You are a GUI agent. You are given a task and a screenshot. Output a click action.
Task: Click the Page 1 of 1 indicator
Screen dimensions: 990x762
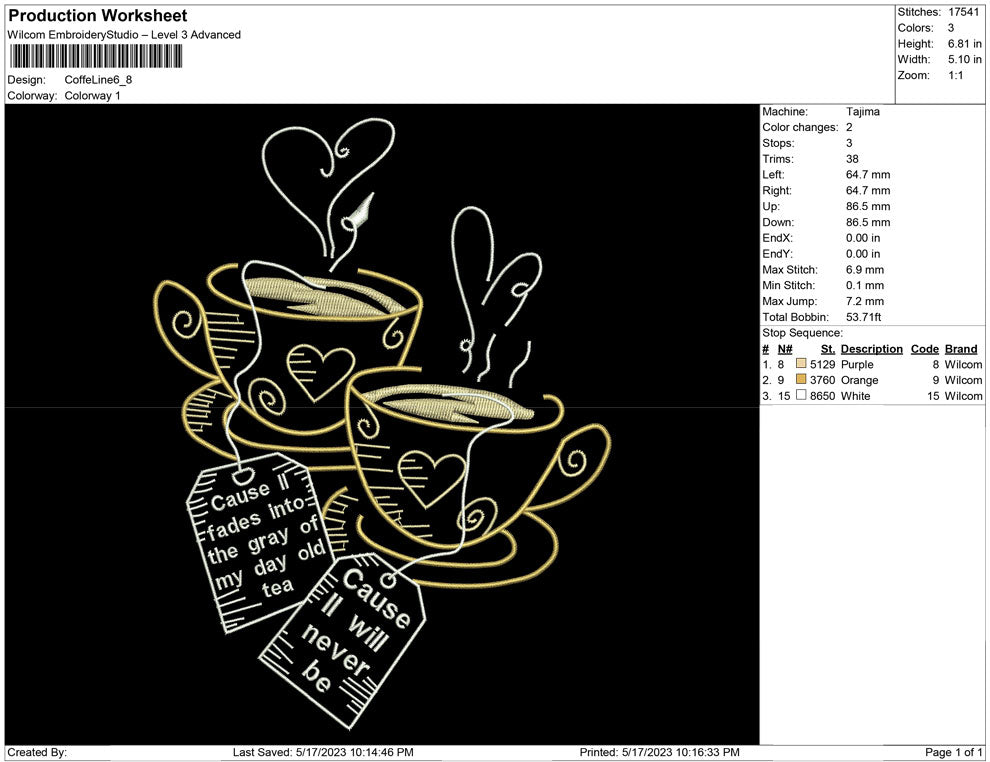pos(954,752)
